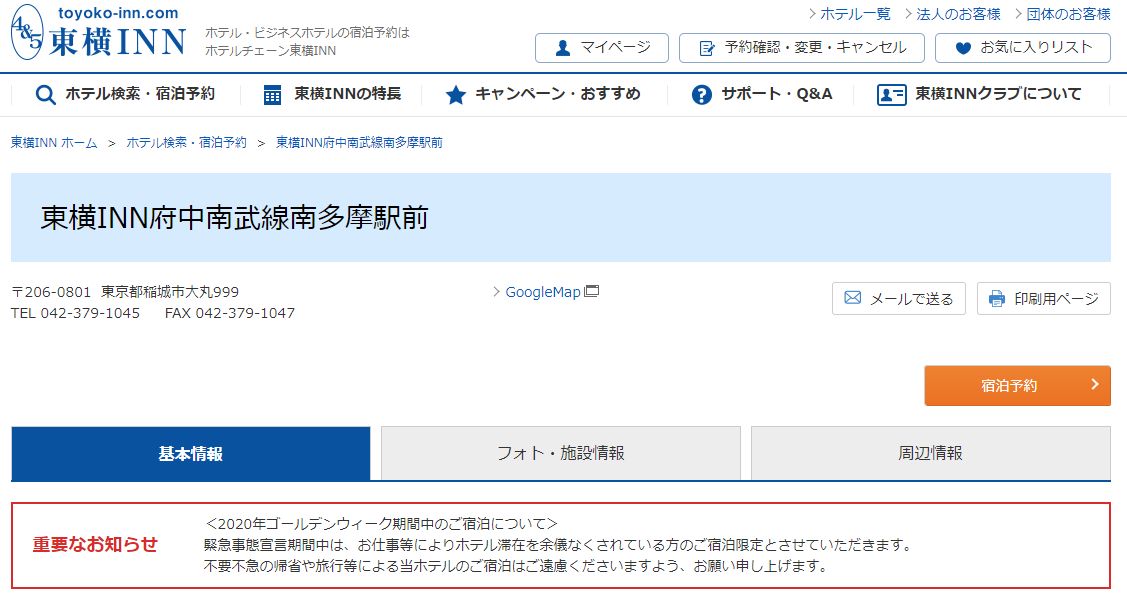Open 東横INNの特長 menu

pyautogui.click(x=332, y=95)
